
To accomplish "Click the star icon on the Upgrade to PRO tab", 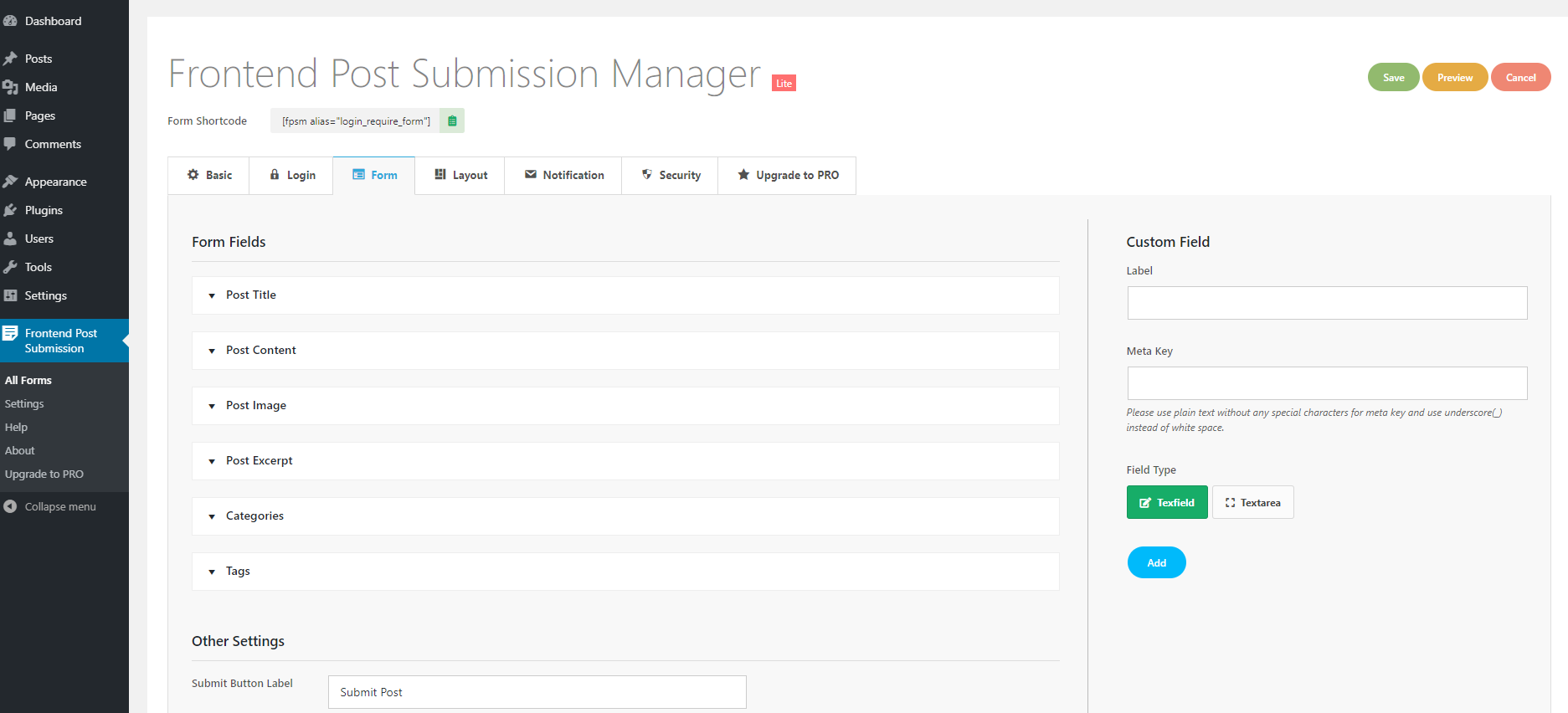I will tap(743, 174).
